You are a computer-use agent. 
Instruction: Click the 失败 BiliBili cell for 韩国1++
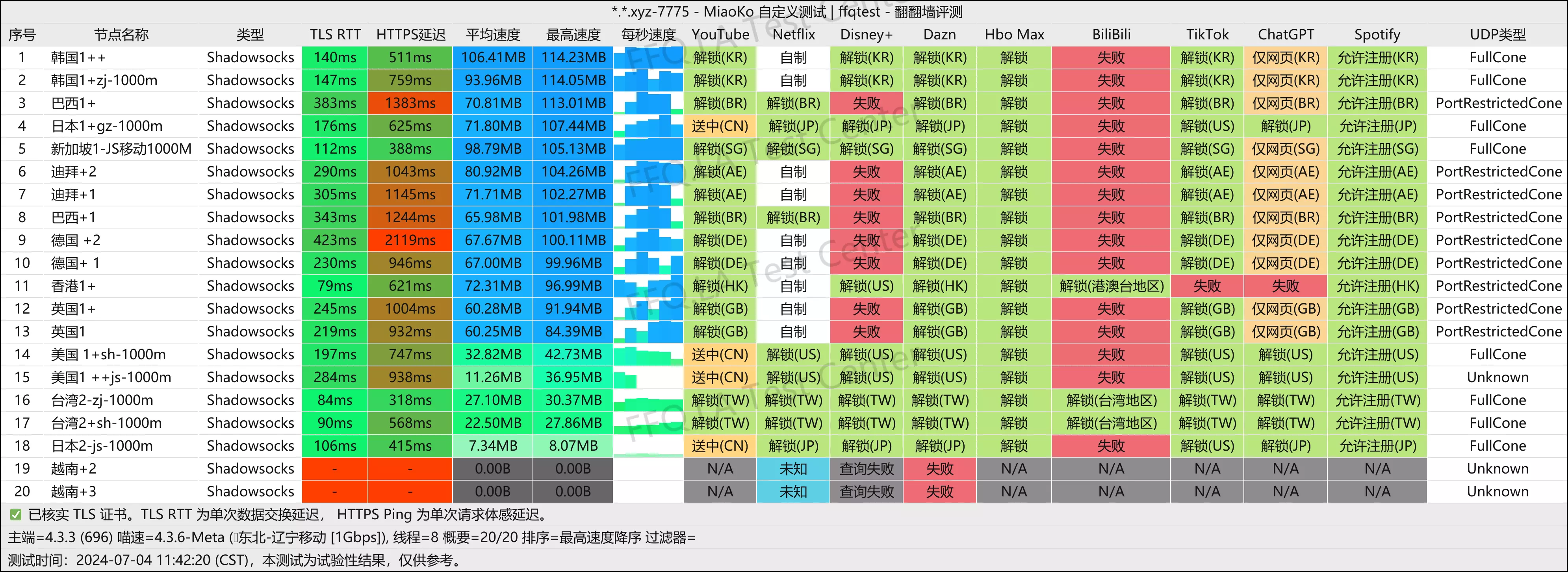pyautogui.click(x=1112, y=57)
